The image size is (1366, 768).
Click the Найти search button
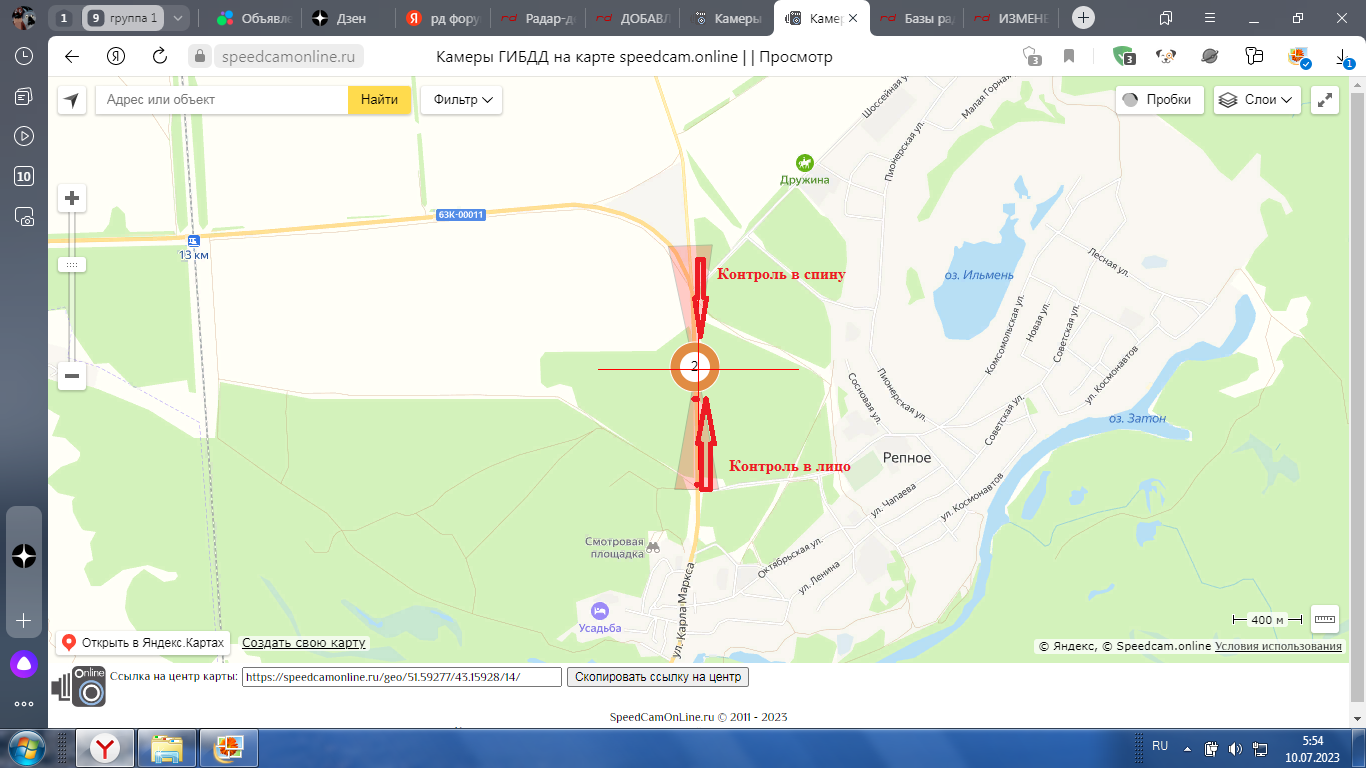click(379, 100)
